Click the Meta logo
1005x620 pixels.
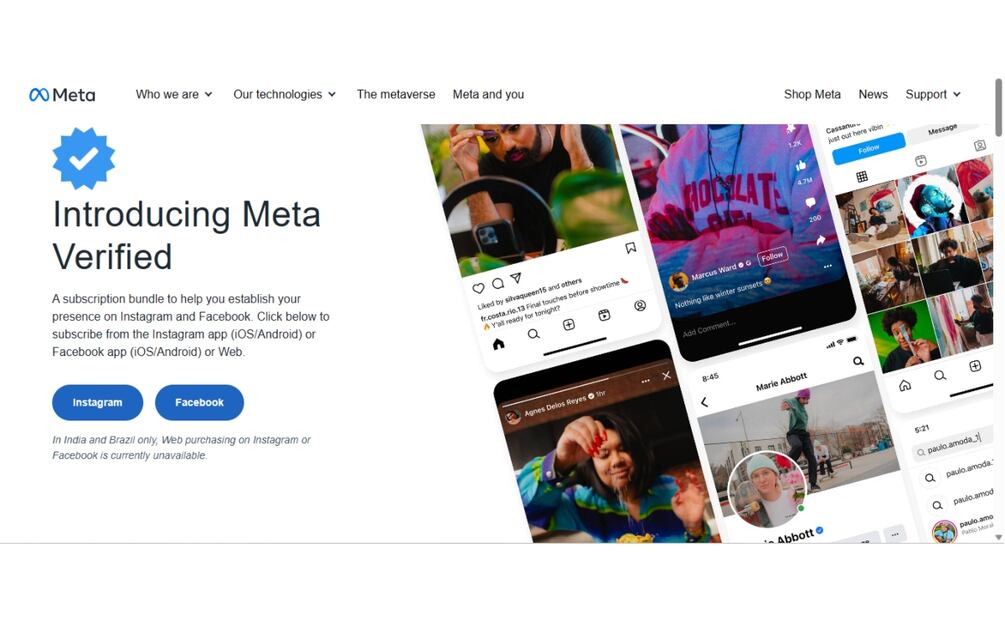62,95
